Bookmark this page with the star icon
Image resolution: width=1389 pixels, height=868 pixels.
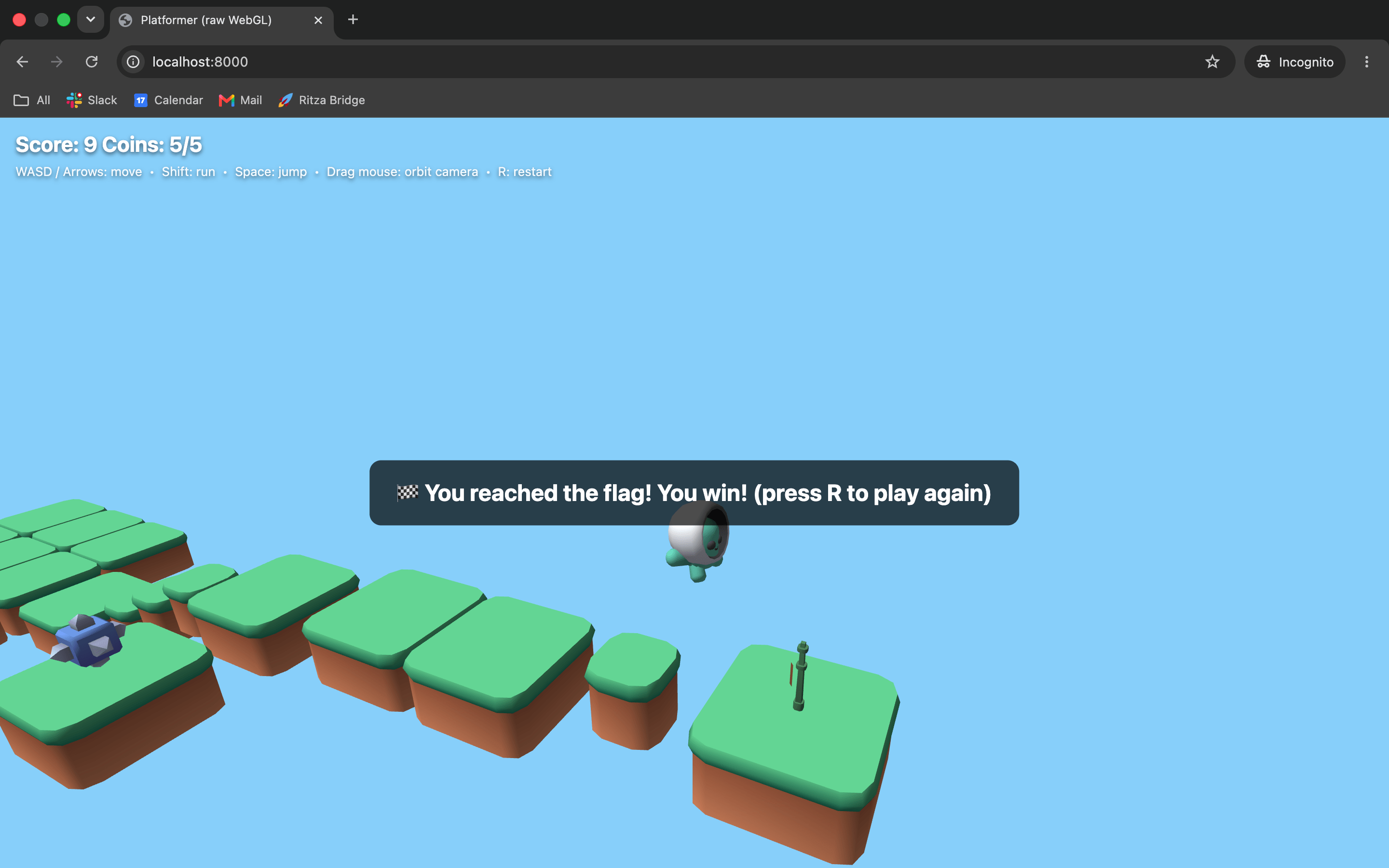coord(1212,61)
